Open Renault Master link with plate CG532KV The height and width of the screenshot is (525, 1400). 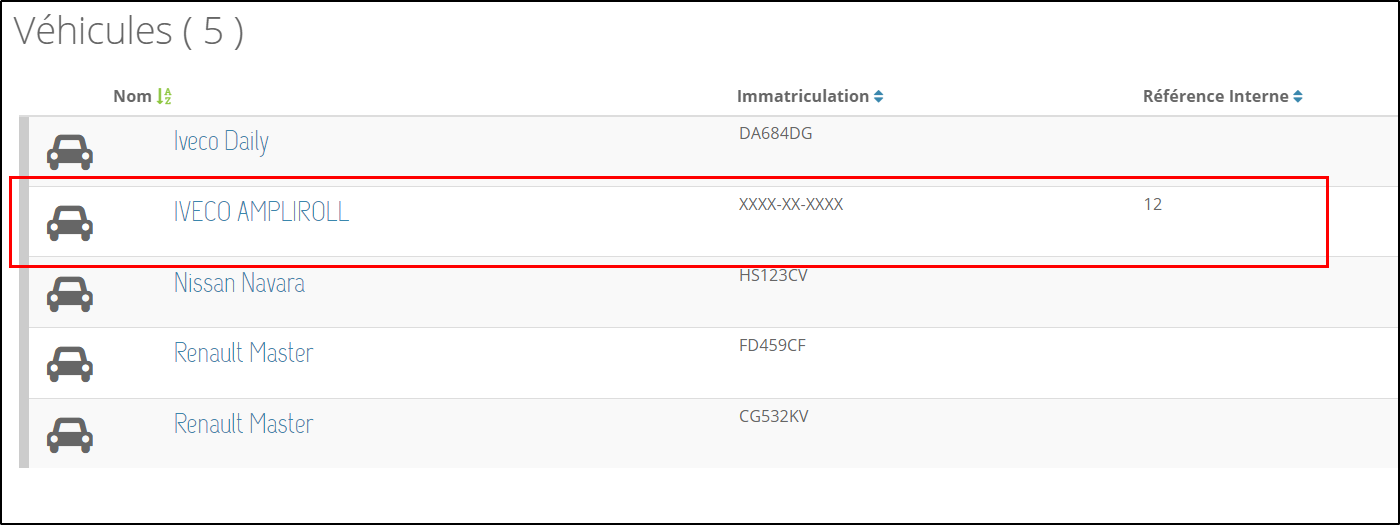point(244,424)
